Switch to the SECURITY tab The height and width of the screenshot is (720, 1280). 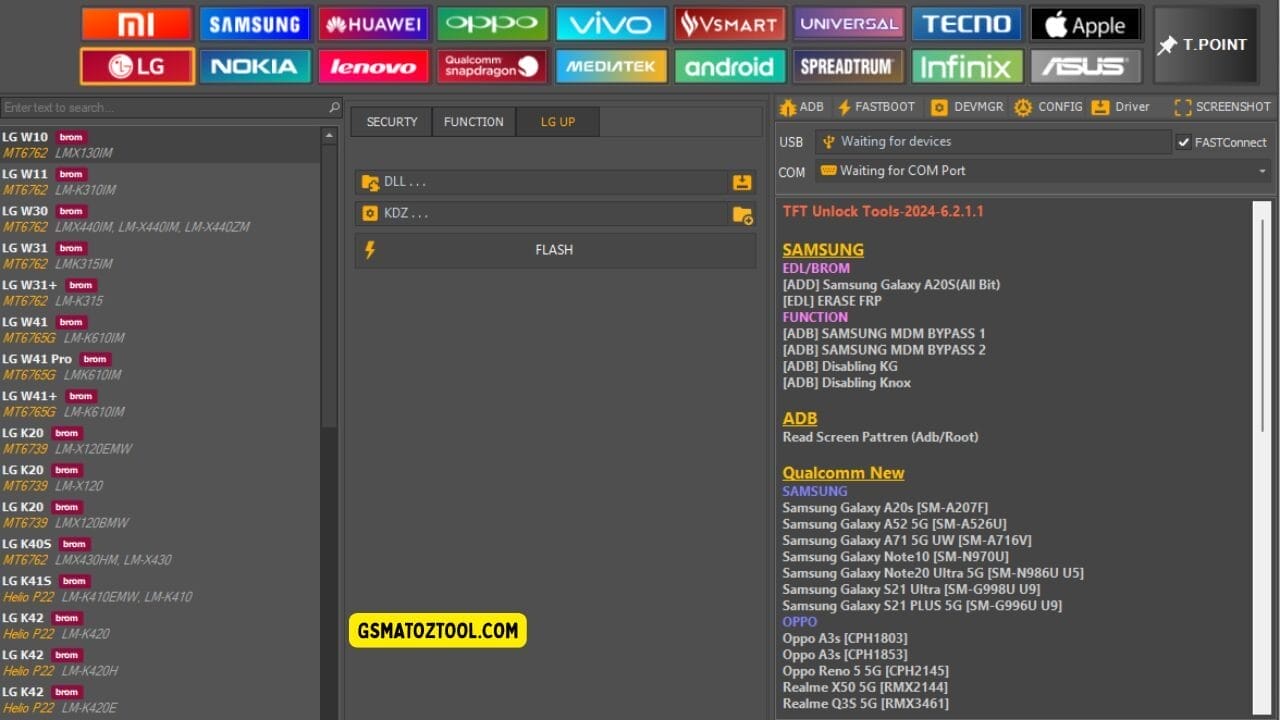(390, 121)
